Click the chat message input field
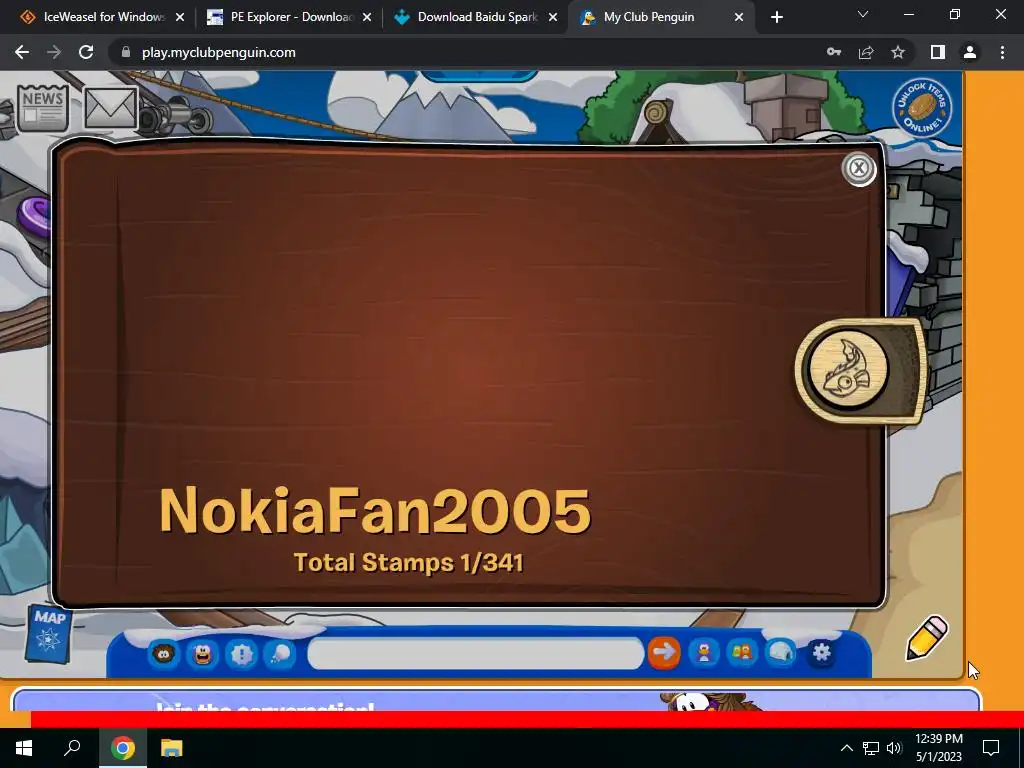 [x=475, y=653]
